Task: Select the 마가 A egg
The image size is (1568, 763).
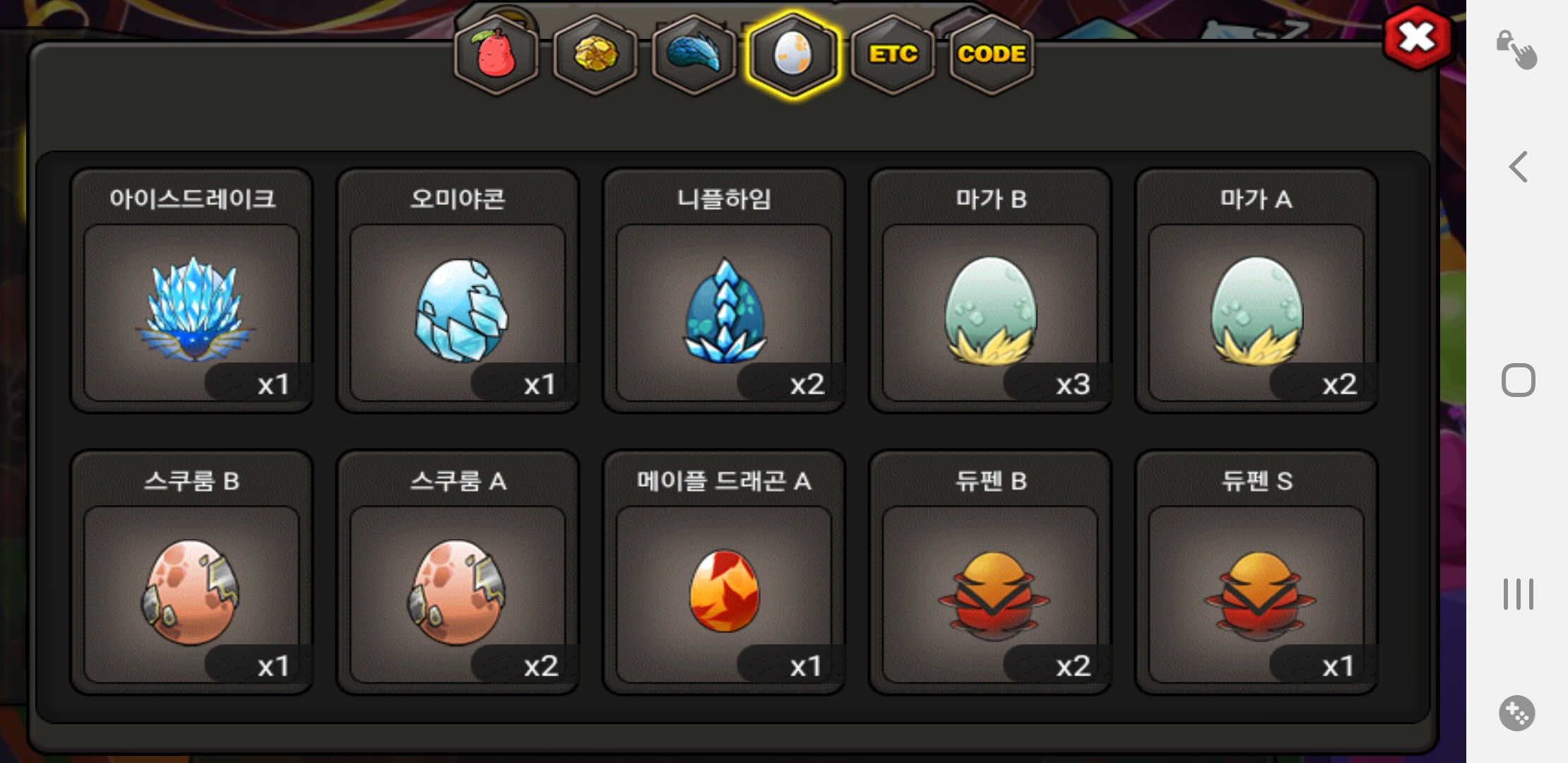Action: (x=1257, y=290)
